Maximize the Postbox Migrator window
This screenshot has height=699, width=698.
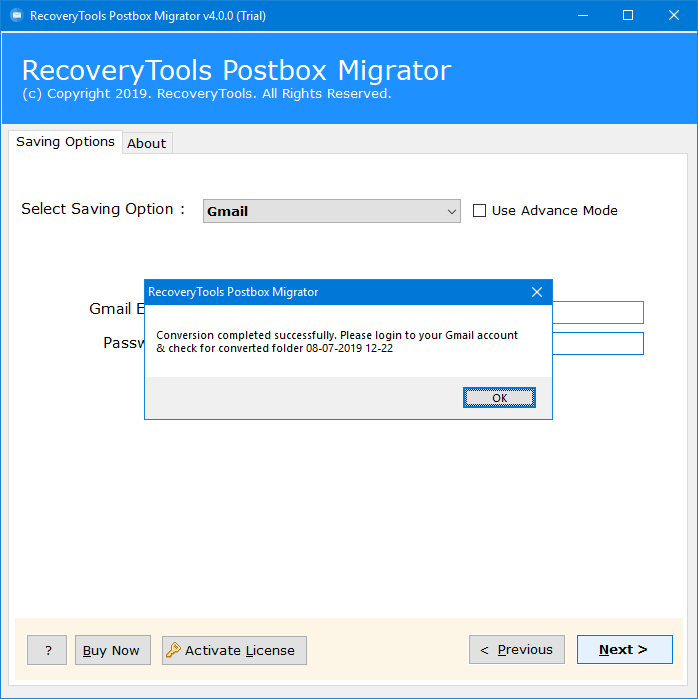(x=628, y=16)
